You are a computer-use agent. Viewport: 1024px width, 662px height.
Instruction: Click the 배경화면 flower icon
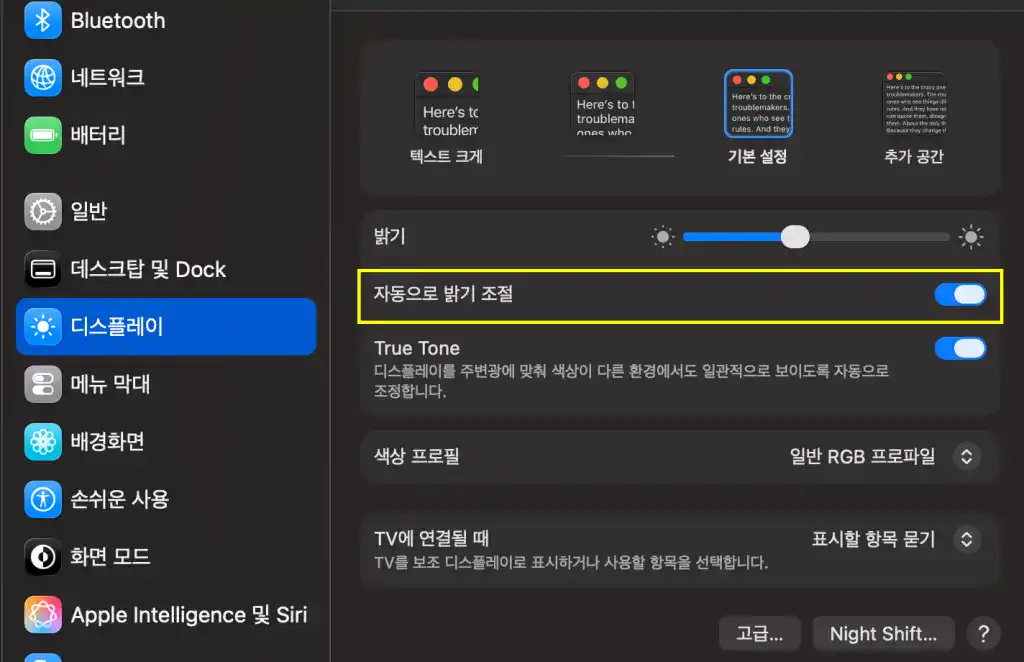(43, 441)
